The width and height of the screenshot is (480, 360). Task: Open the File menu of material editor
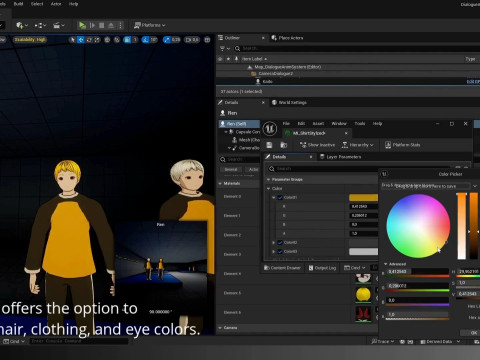pos(286,124)
